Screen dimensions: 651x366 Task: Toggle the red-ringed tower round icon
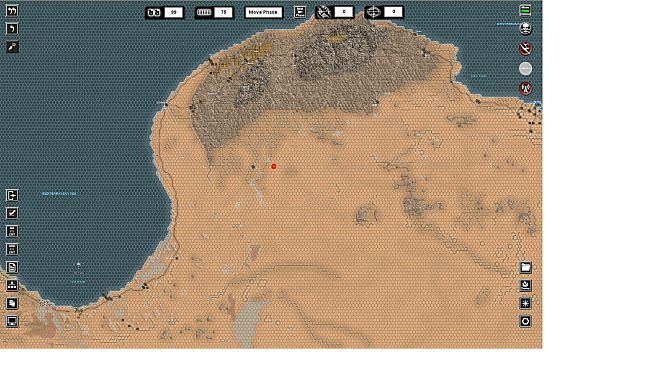[526, 88]
